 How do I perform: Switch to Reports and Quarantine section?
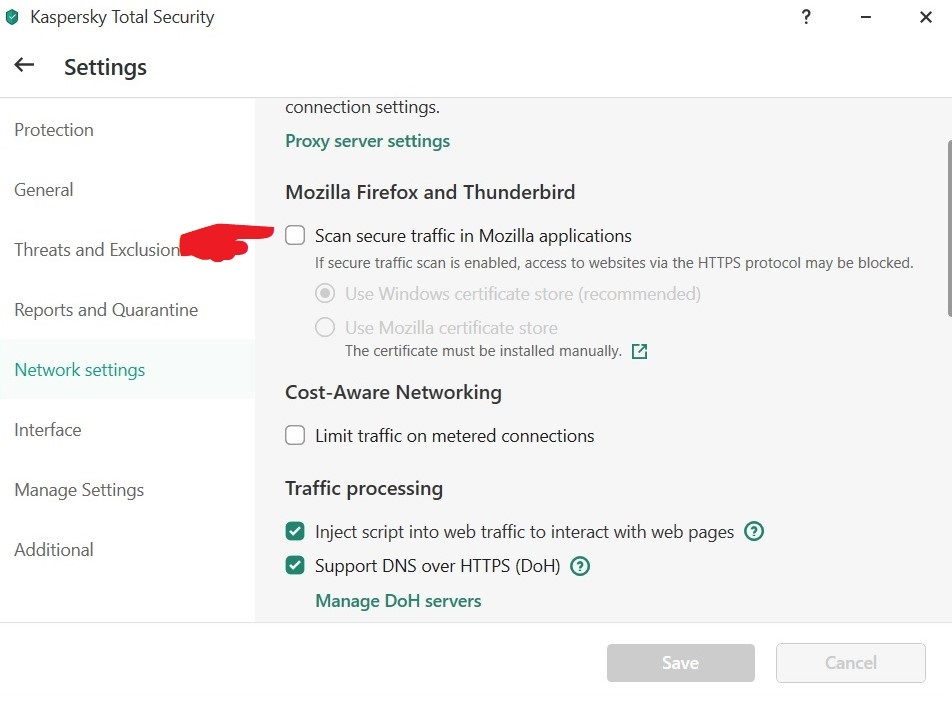click(106, 310)
